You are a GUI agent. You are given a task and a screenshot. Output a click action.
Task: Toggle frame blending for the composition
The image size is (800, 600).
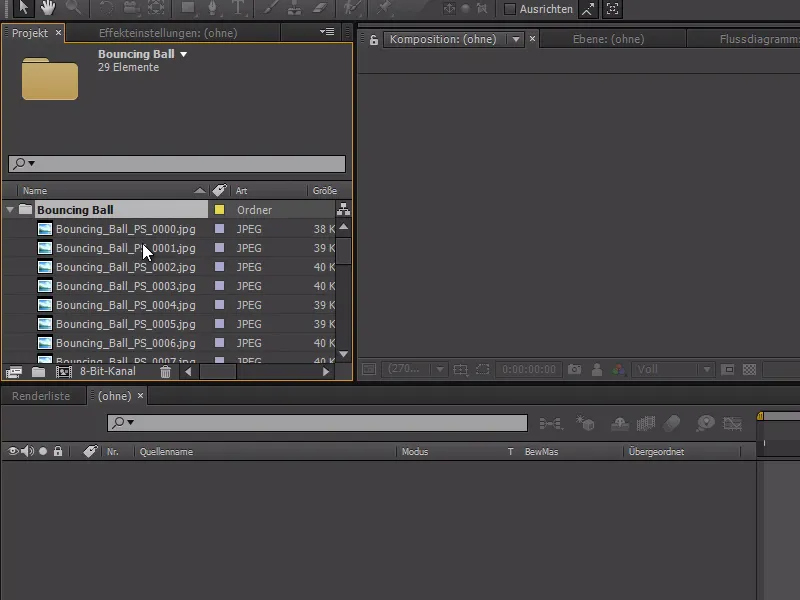[x=645, y=423]
